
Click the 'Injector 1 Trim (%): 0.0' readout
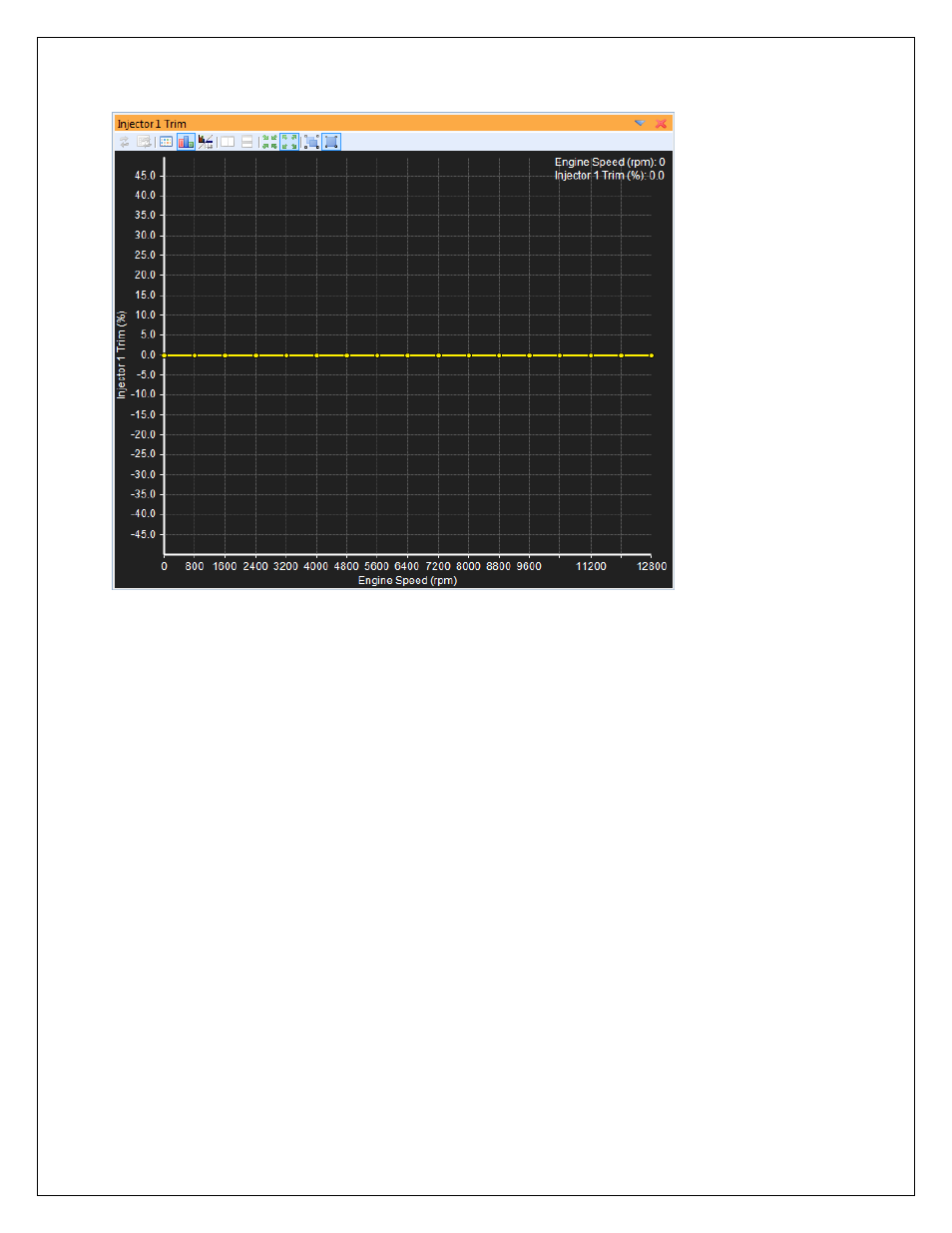point(610,176)
